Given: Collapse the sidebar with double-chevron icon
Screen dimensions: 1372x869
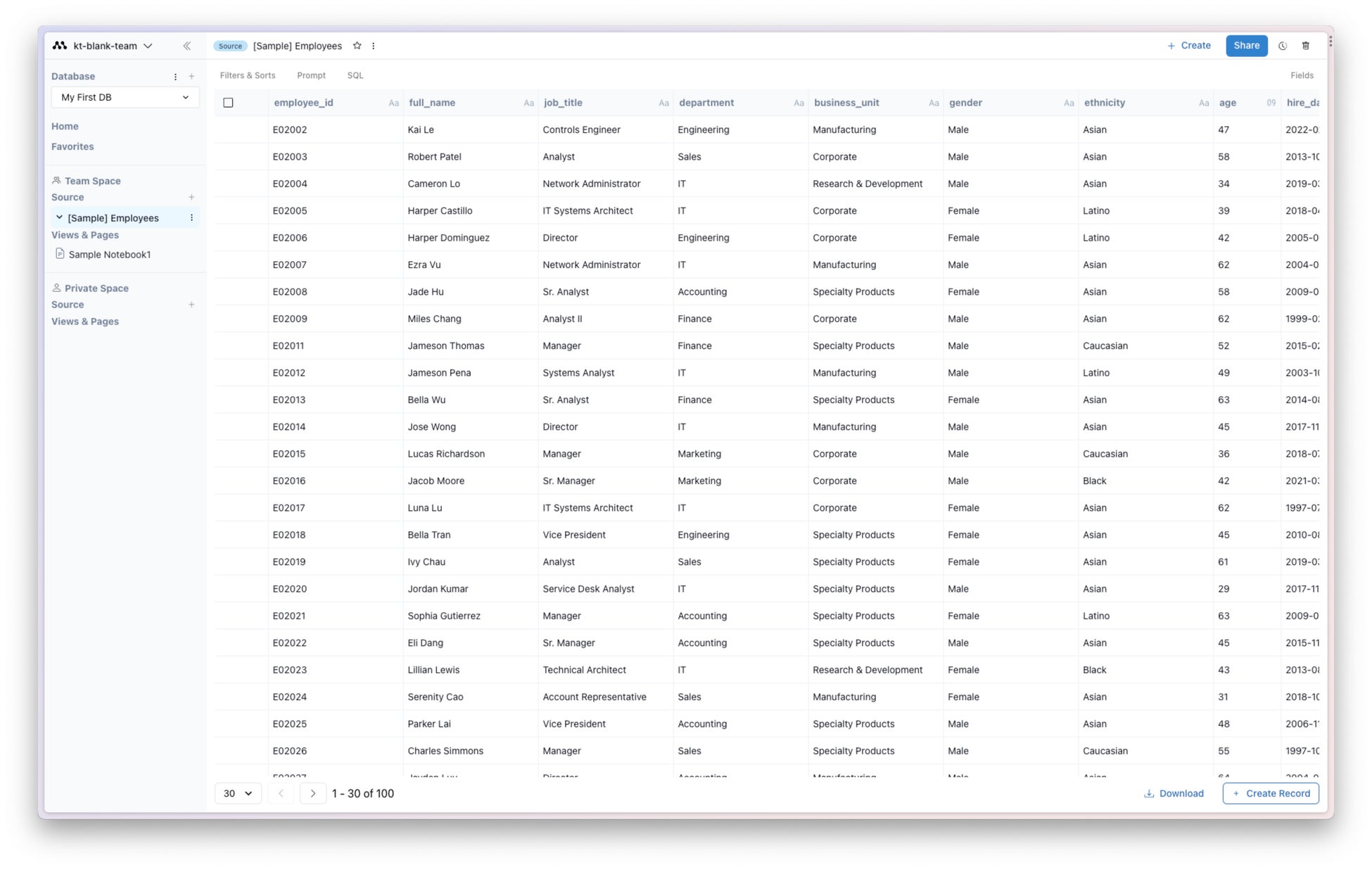Looking at the screenshot, I should (x=186, y=46).
